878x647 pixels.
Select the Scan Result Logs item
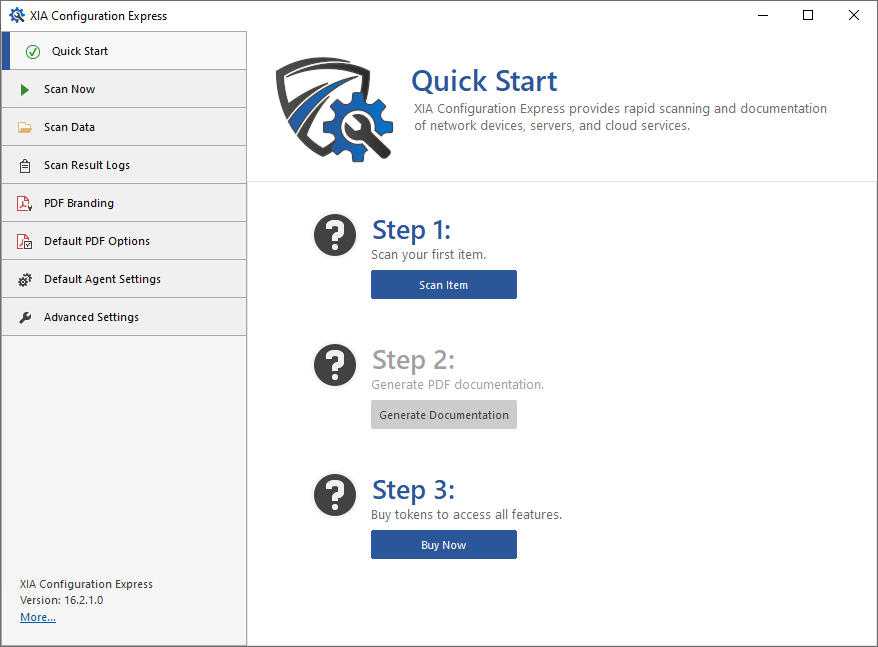[124, 165]
